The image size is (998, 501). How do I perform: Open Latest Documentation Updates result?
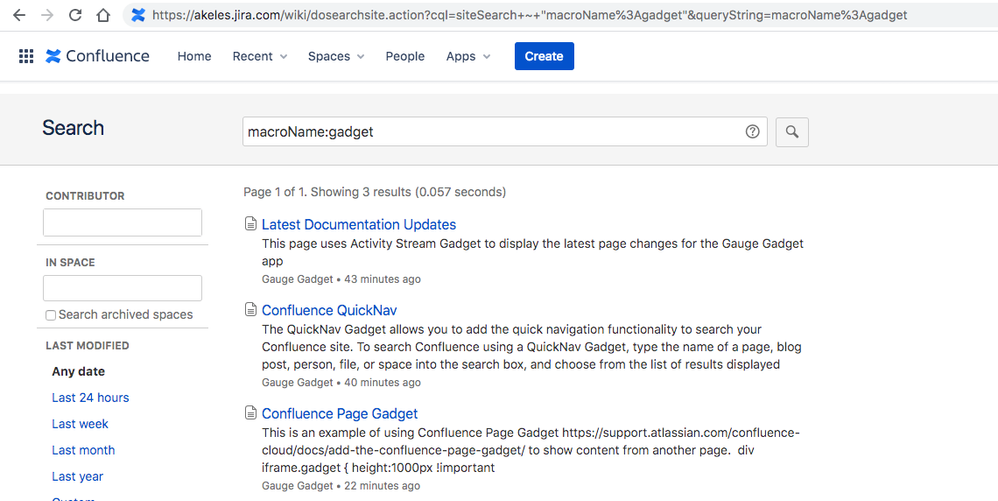(x=359, y=224)
